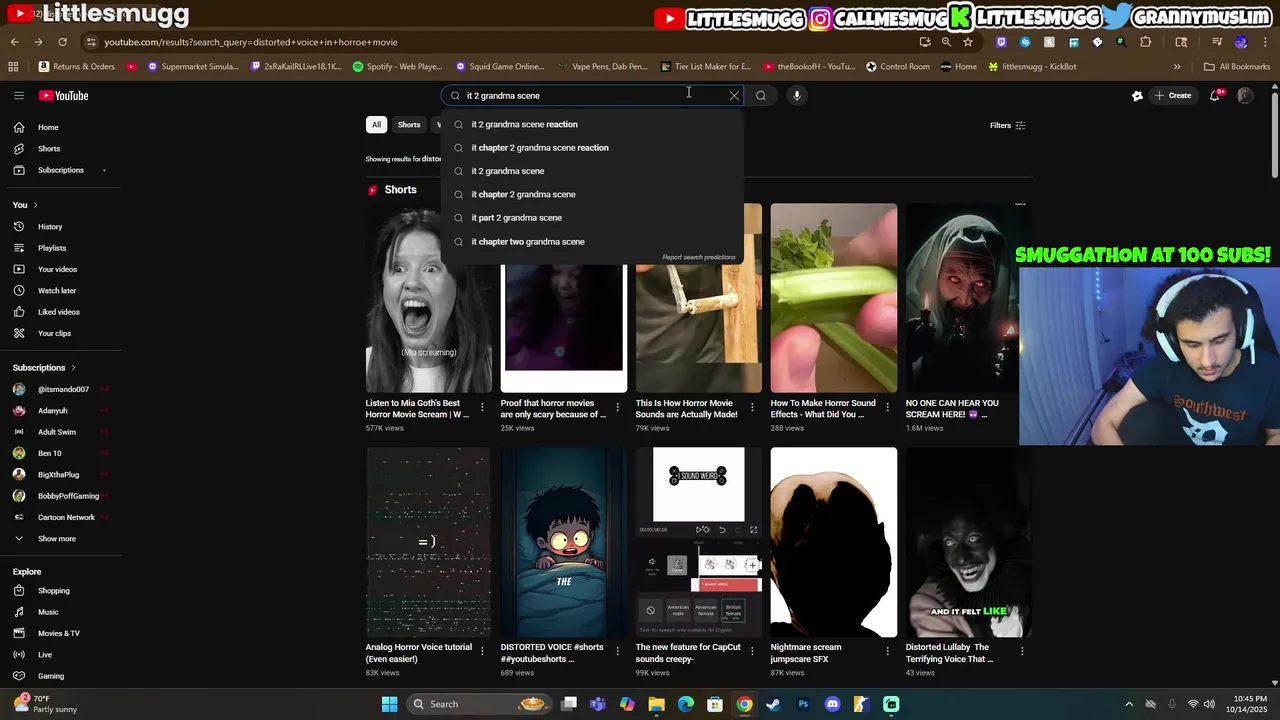Open Subscriptions in the sidebar
This screenshot has width=1280, height=720.
tap(60, 170)
